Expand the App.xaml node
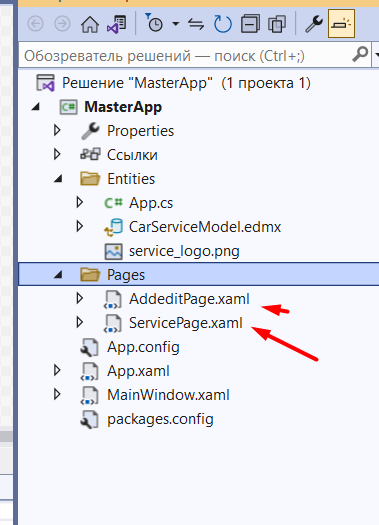Viewport: 379px width, 525px height. pos(57,371)
